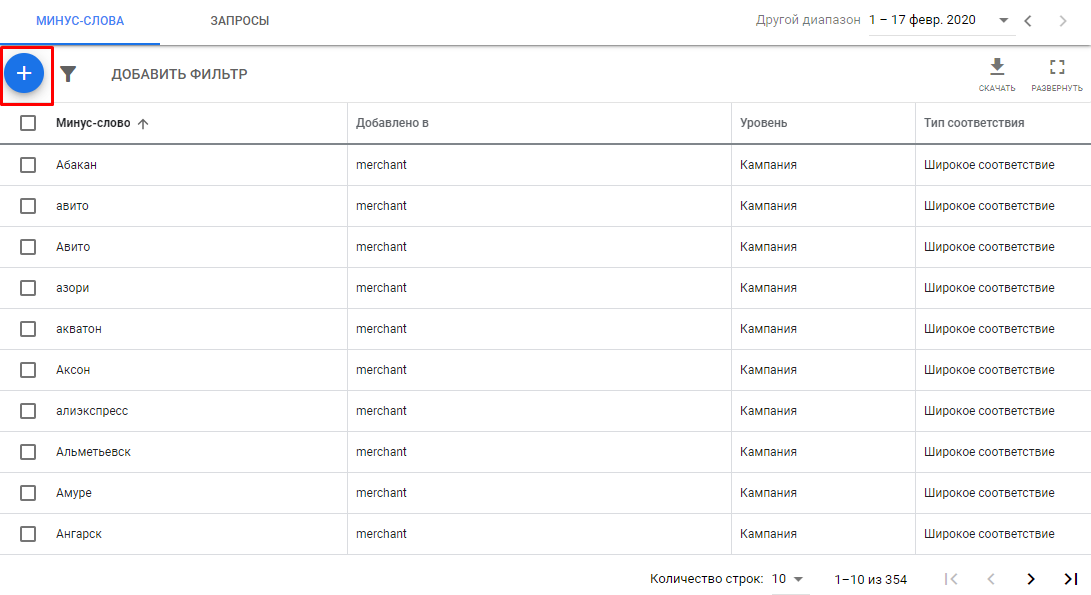Open the date range dropdown

[1002, 20]
